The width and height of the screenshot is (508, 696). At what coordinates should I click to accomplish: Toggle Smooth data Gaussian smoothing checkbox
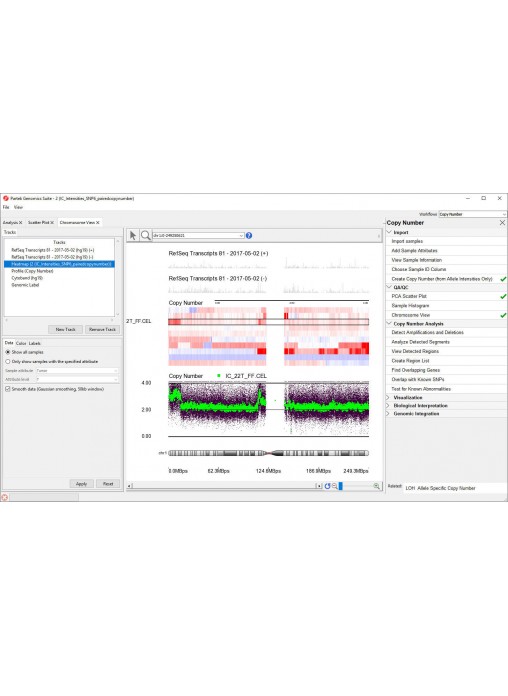pyautogui.click(x=8, y=389)
